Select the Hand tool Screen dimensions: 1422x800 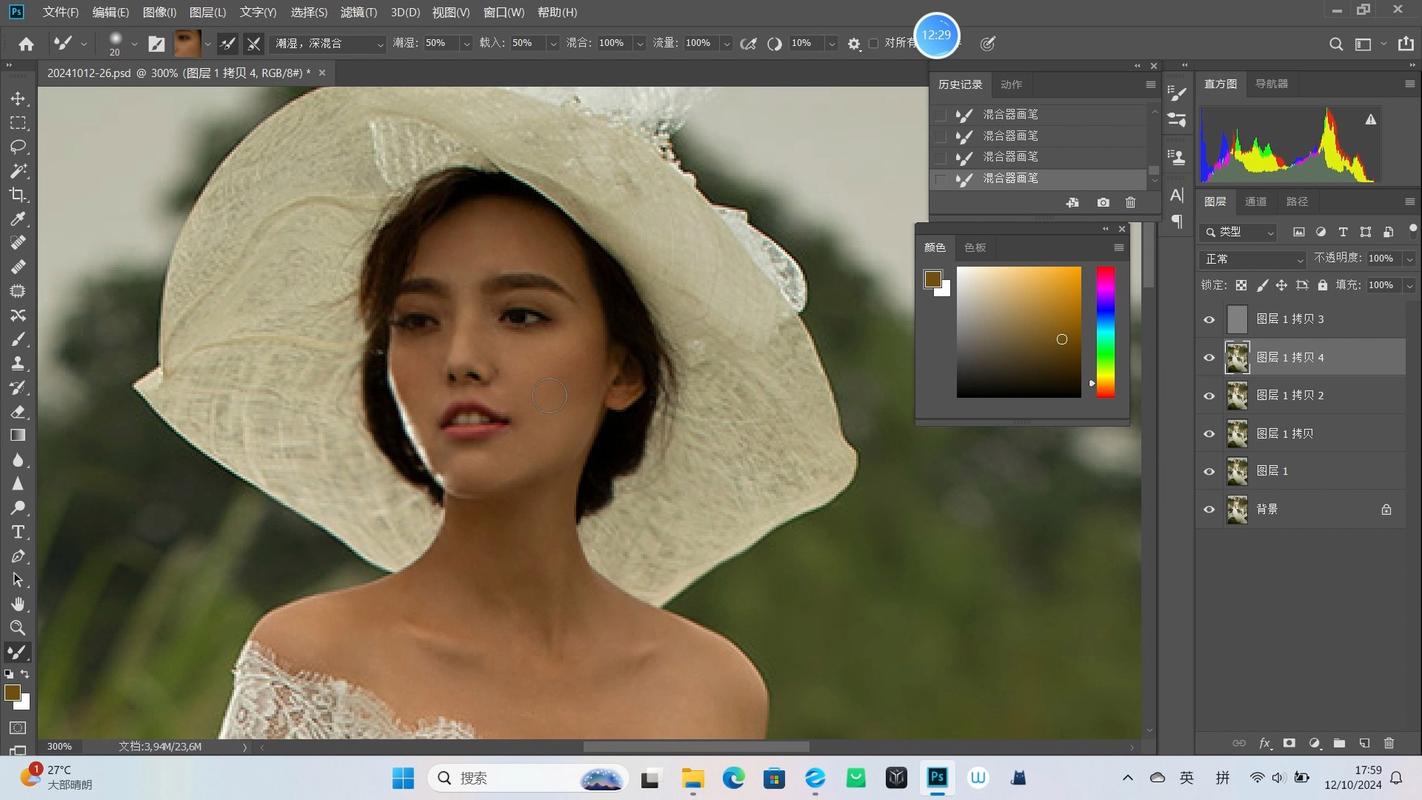[18, 604]
